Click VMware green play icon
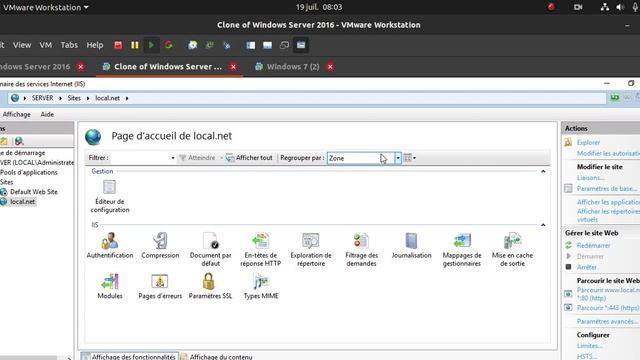640x360 pixels. click(x=151, y=45)
